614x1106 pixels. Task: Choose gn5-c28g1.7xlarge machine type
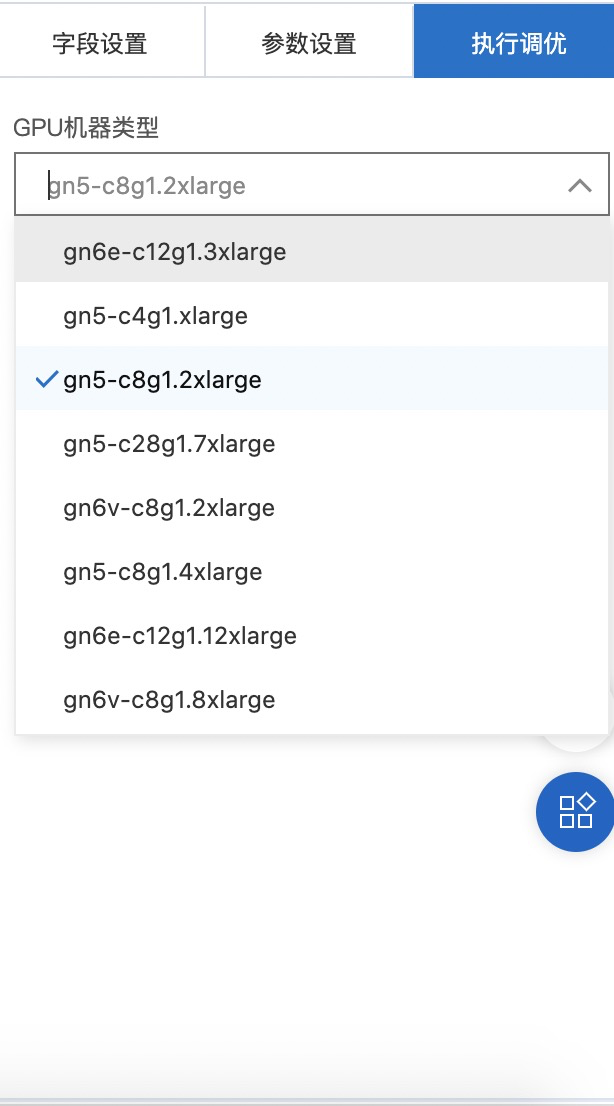click(311, 444)
